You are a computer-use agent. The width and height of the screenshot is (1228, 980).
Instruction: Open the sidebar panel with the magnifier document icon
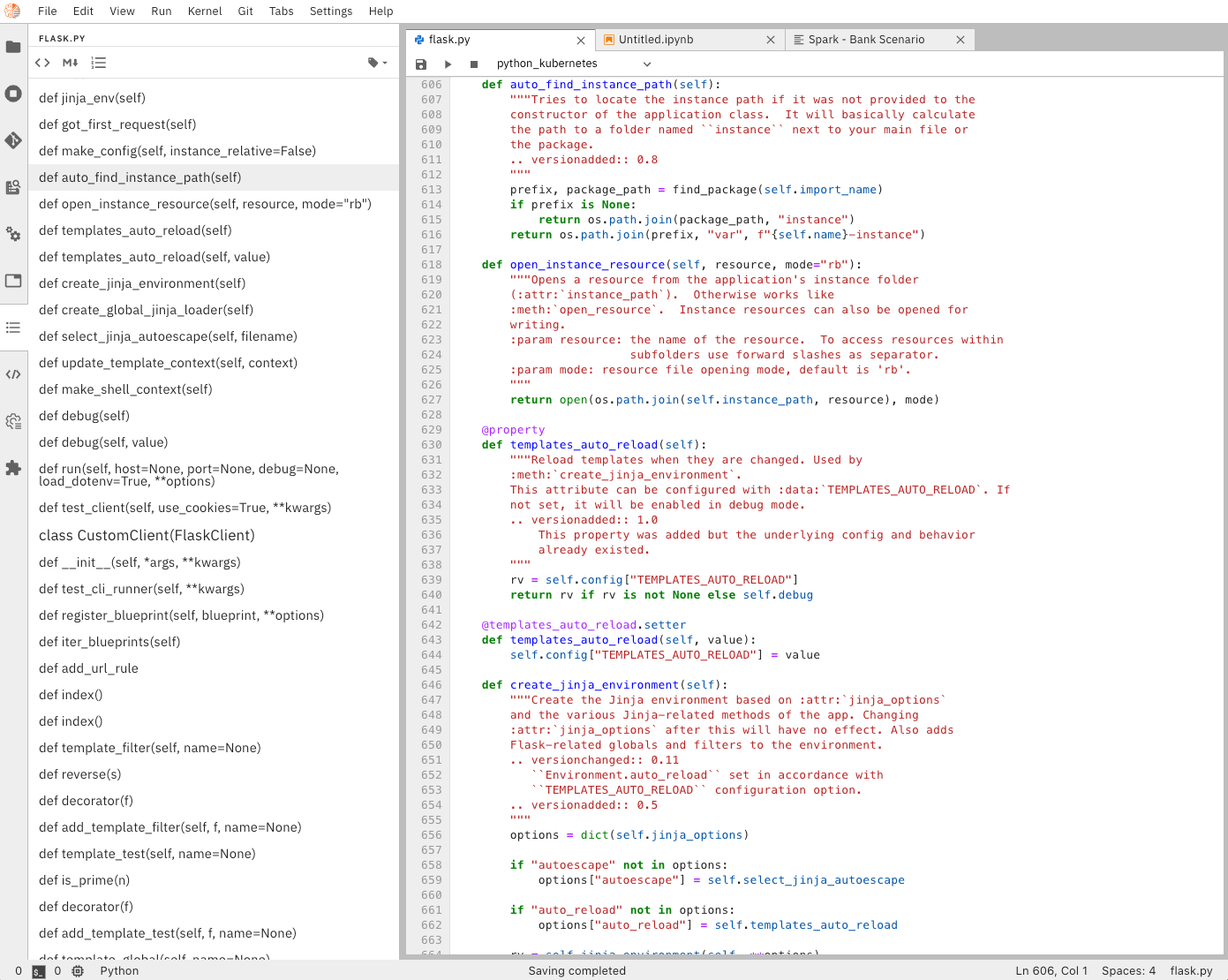(13, 187)
